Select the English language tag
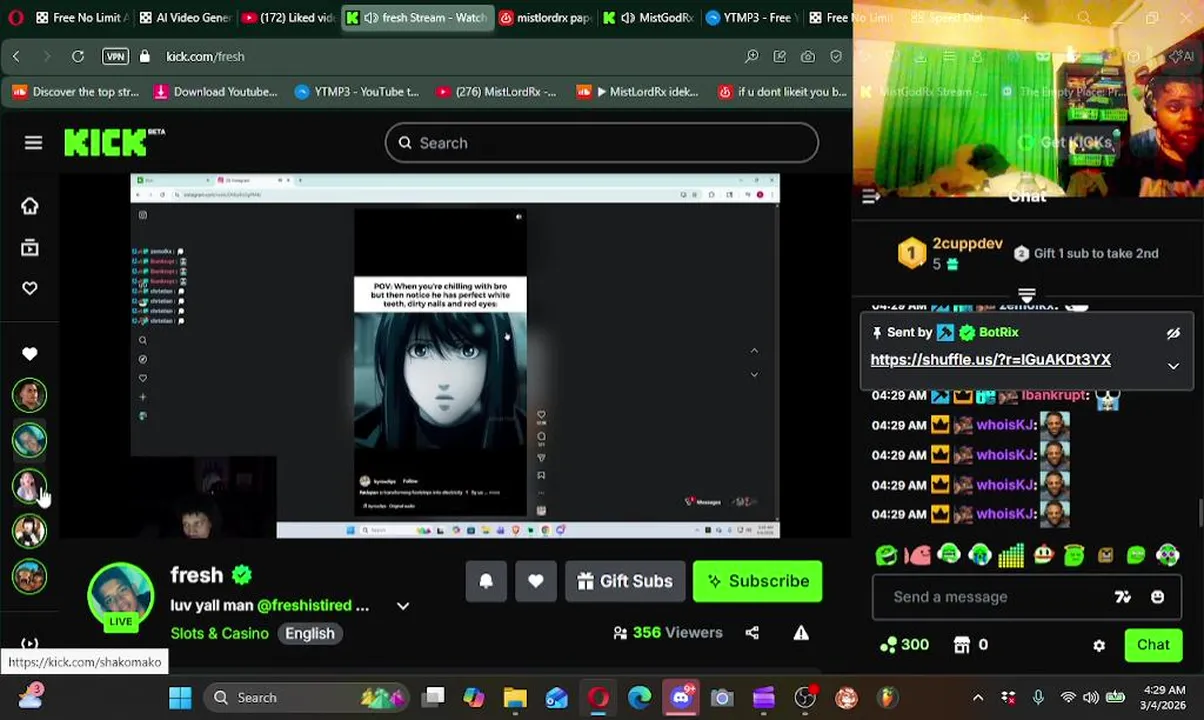This screenshot has width=1204, height=720. 310,633
